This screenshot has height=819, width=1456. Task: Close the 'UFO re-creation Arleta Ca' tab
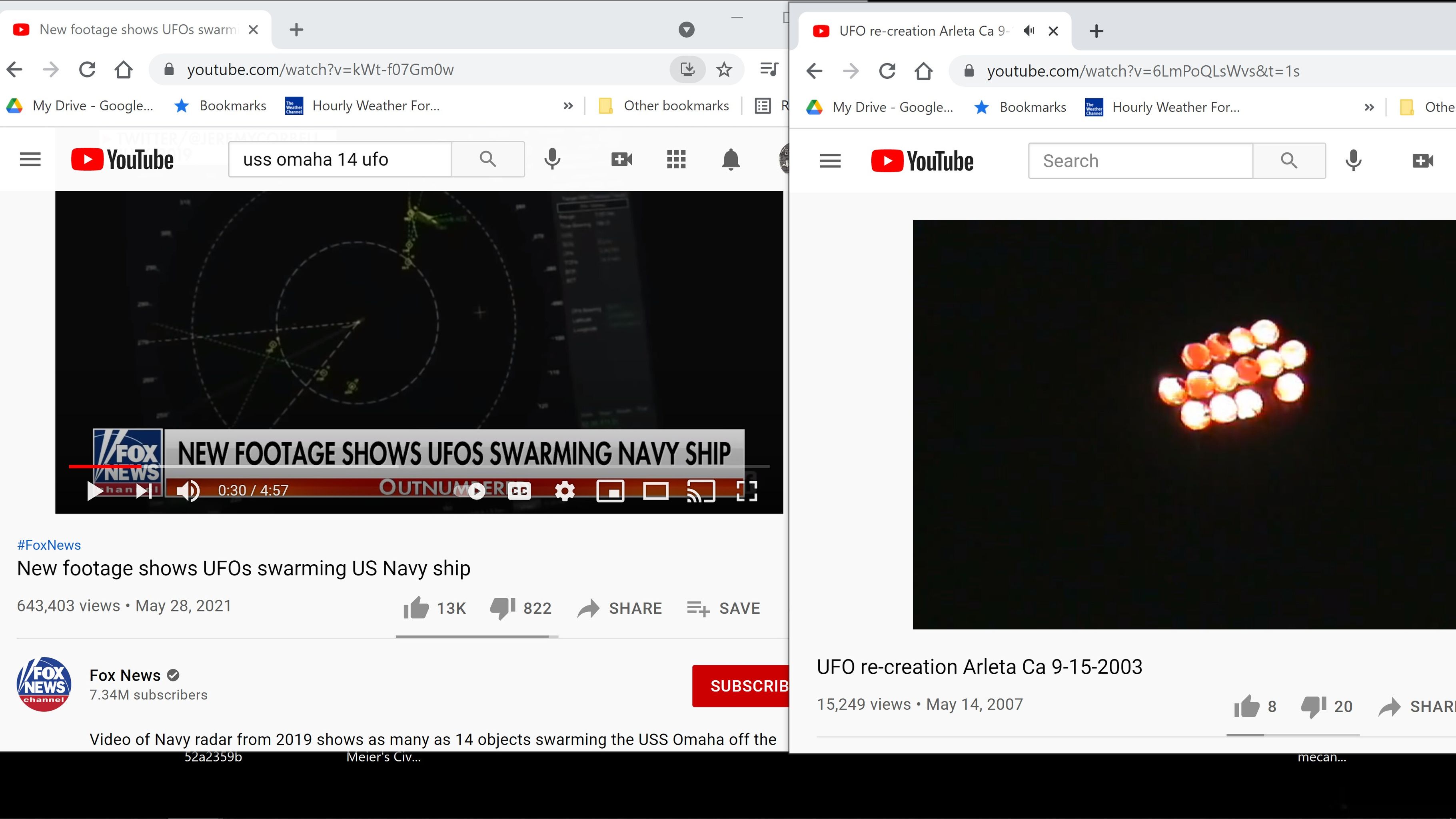click(1053, 31)
